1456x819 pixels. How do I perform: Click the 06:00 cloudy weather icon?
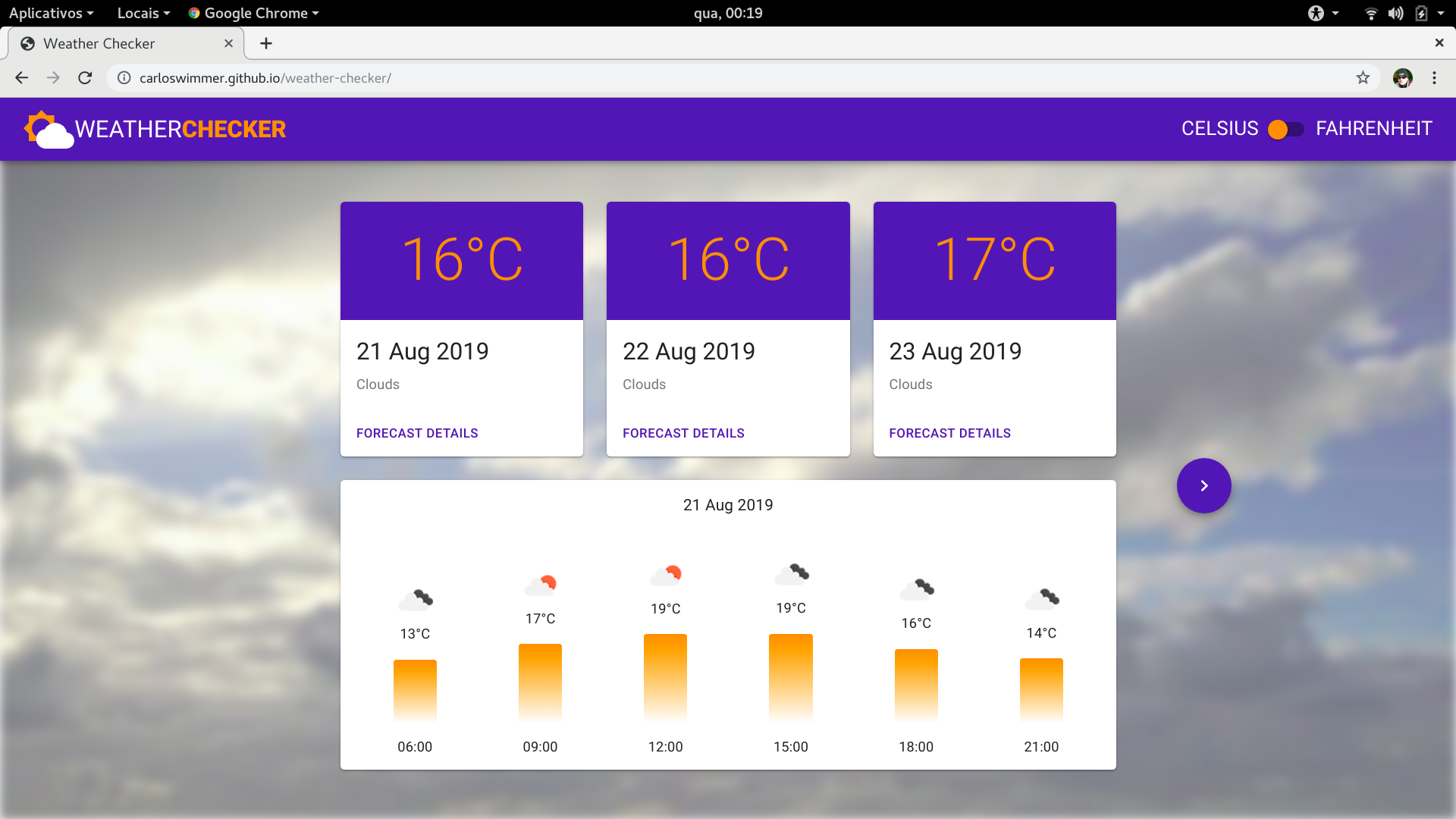[x=416, y=600]
